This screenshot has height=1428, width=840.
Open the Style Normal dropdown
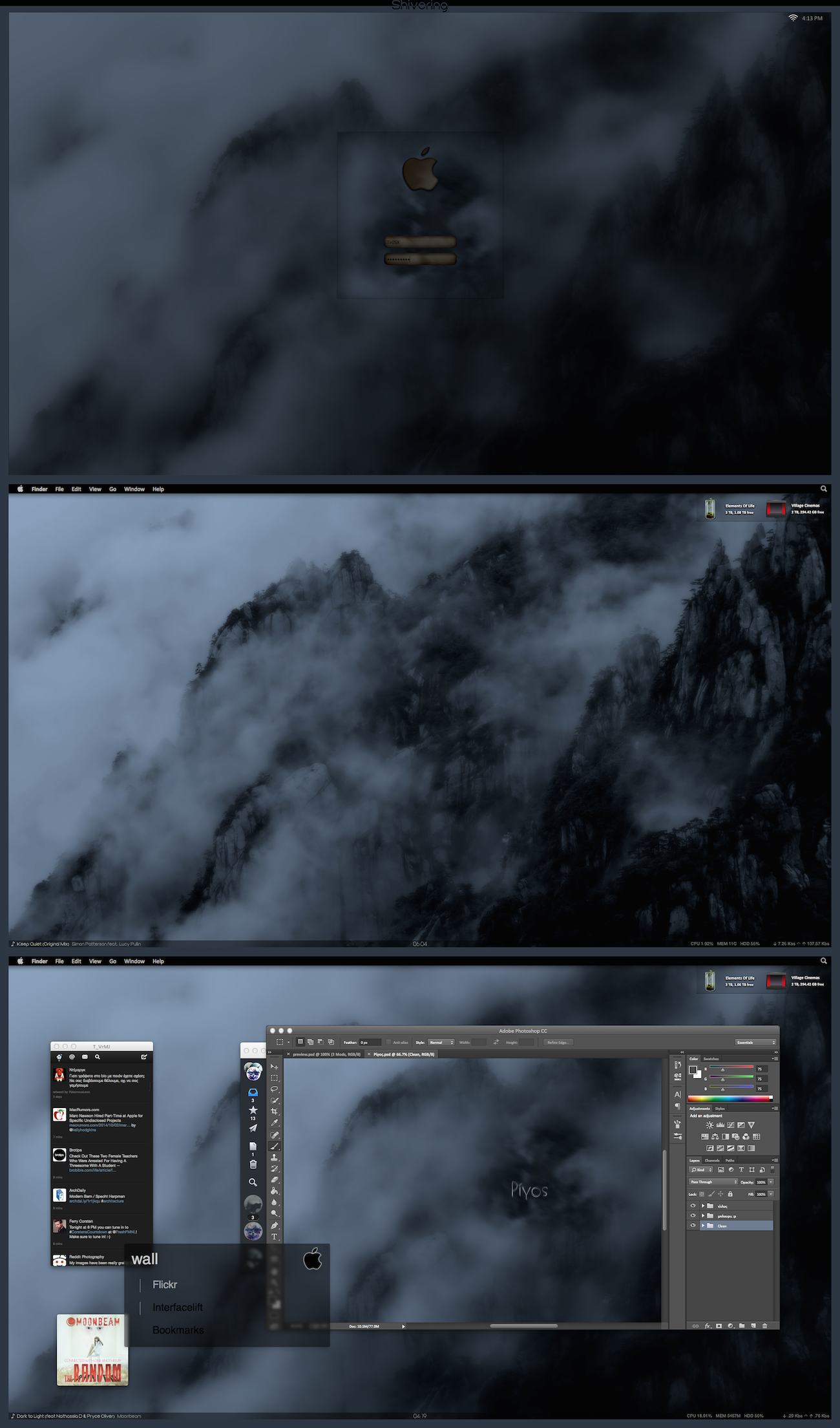click(441, 1042)
